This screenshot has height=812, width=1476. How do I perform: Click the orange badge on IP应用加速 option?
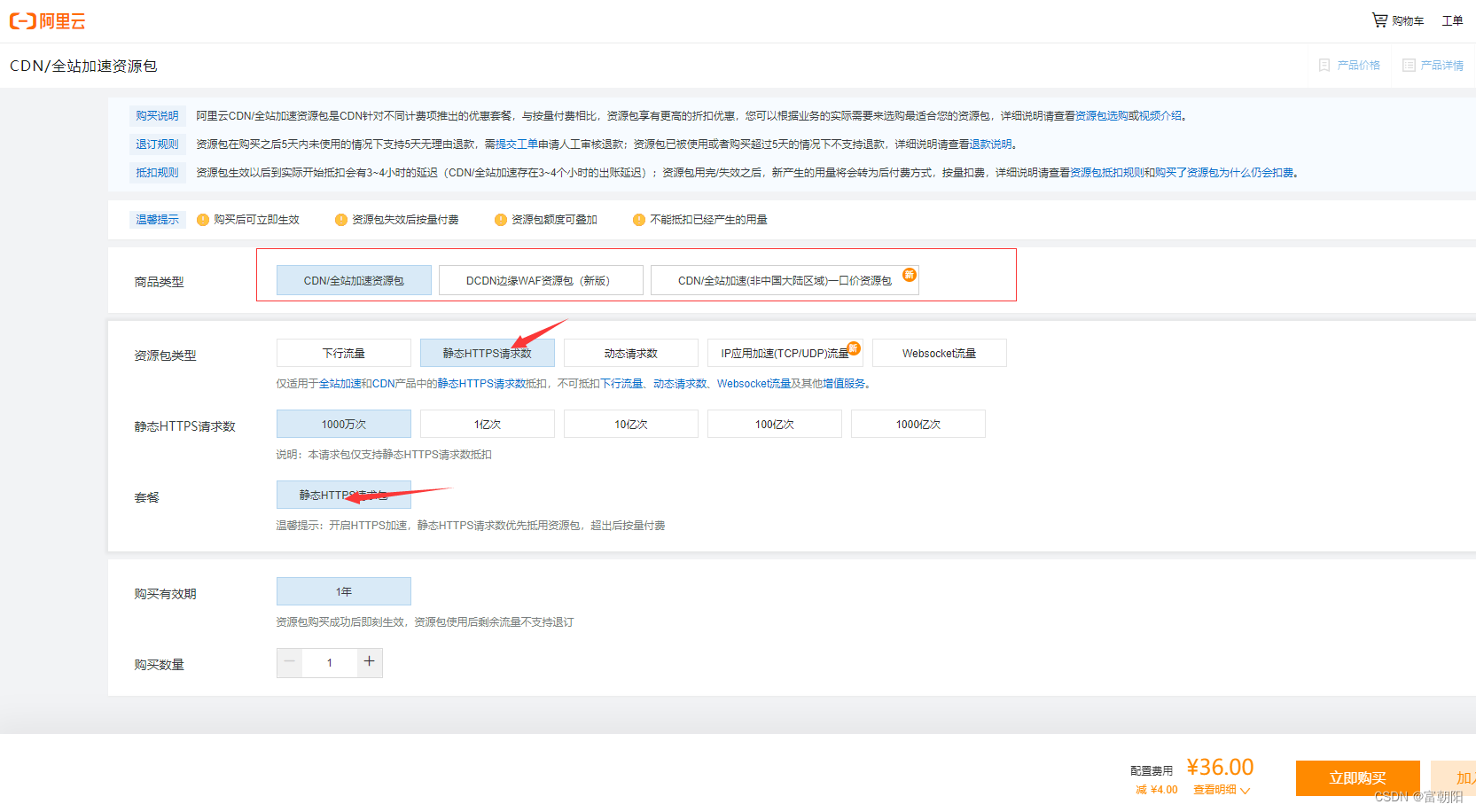[x=854, y=348]
